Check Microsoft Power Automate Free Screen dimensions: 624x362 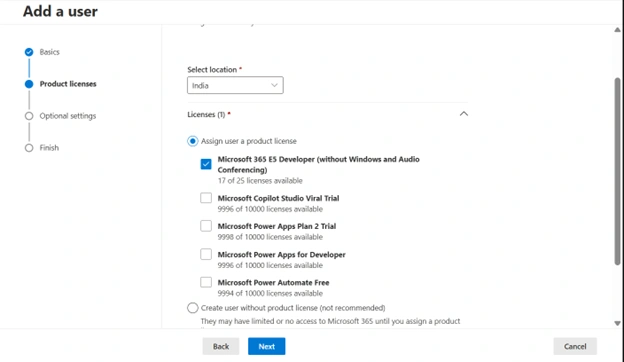point(206,282)
